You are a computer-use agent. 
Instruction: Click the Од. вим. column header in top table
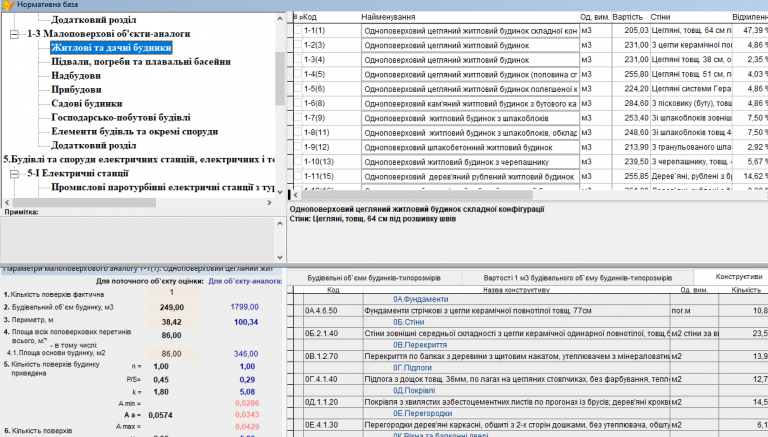point(595,17)
